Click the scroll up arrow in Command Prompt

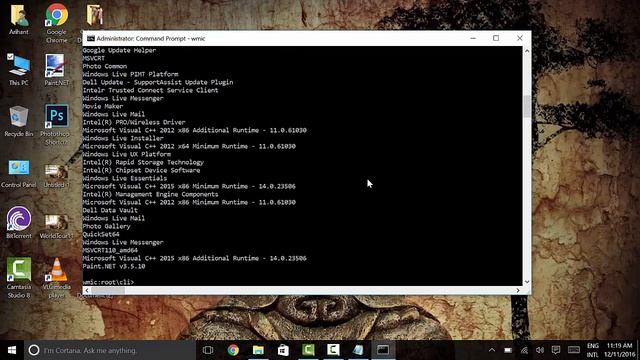(527, 51)
